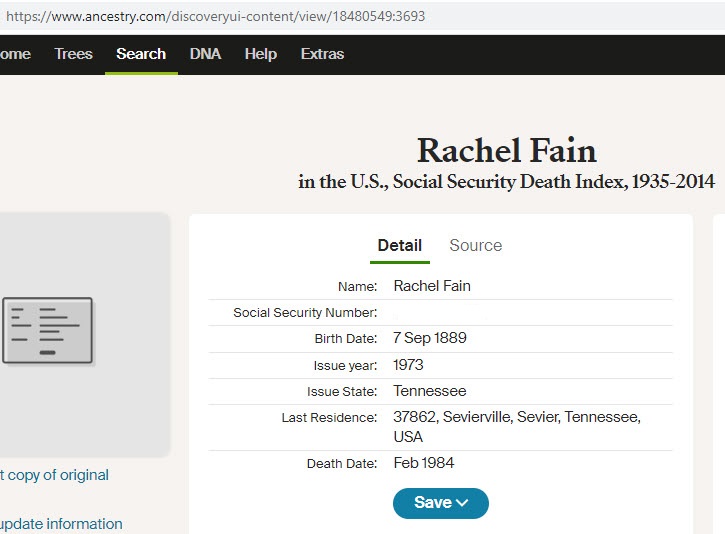
Task: Click the Name value Rachel Fain
Action: tap(432, 286)
